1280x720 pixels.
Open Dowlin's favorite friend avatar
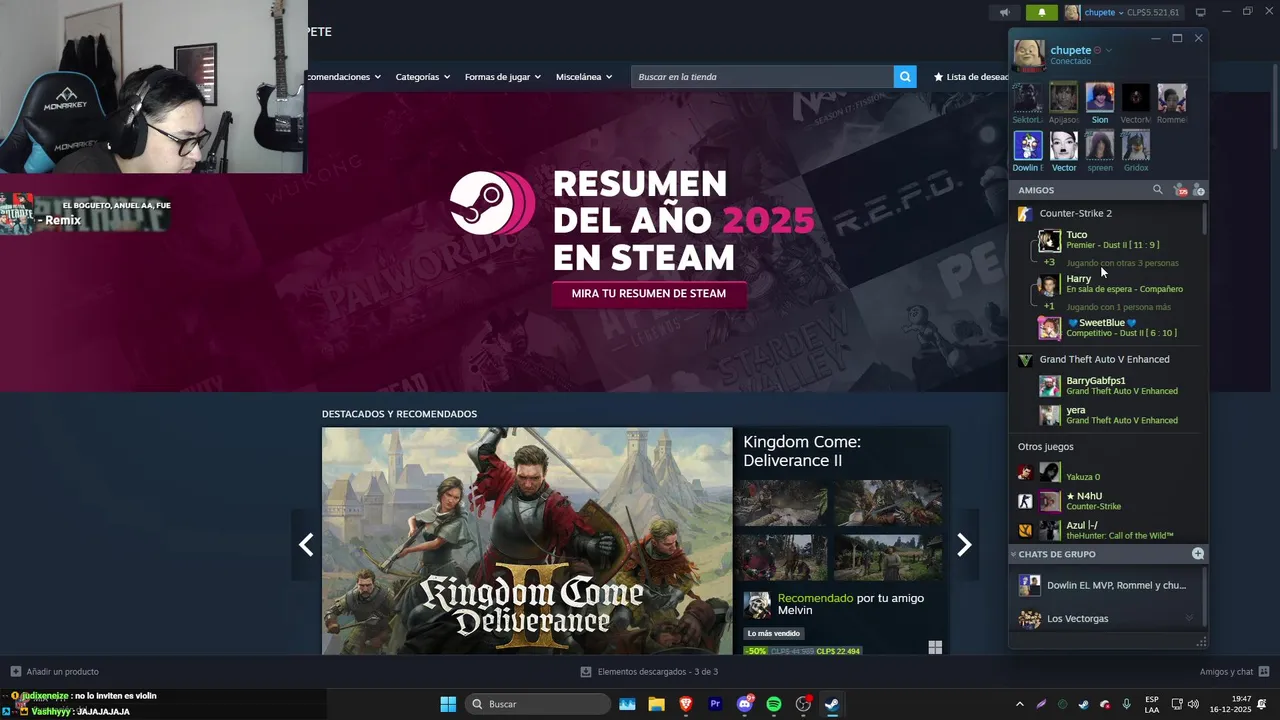pos(1028,145)
